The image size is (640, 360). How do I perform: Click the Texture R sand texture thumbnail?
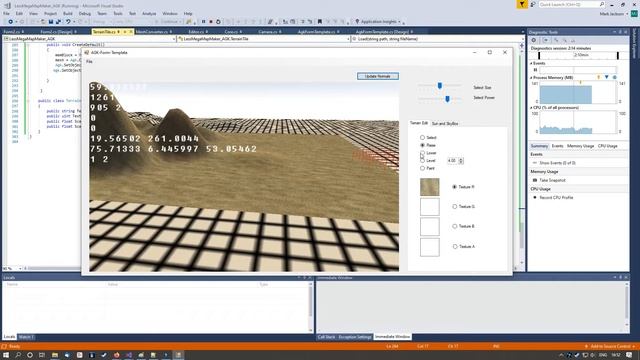(430, 187)
